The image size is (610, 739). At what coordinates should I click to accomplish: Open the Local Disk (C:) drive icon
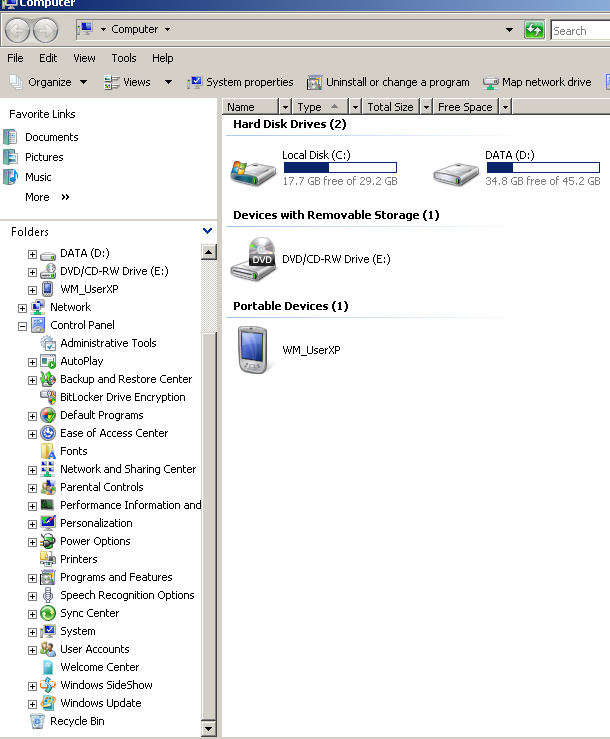pos(253,172)
